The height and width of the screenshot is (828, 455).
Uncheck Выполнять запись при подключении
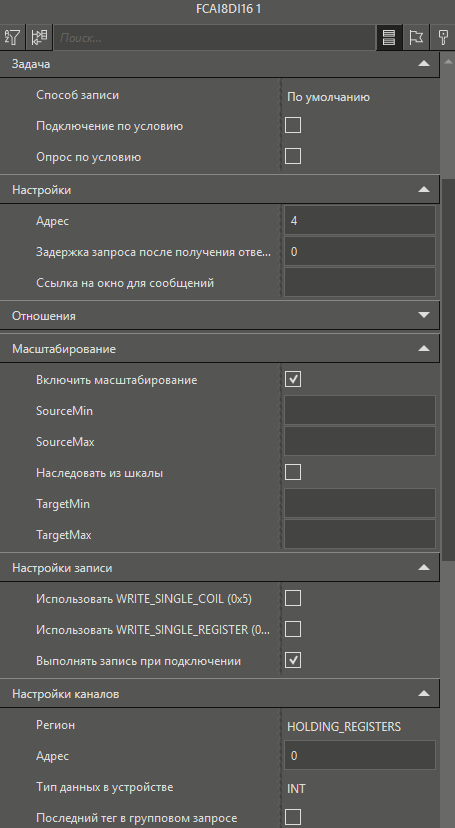point(293,660)
